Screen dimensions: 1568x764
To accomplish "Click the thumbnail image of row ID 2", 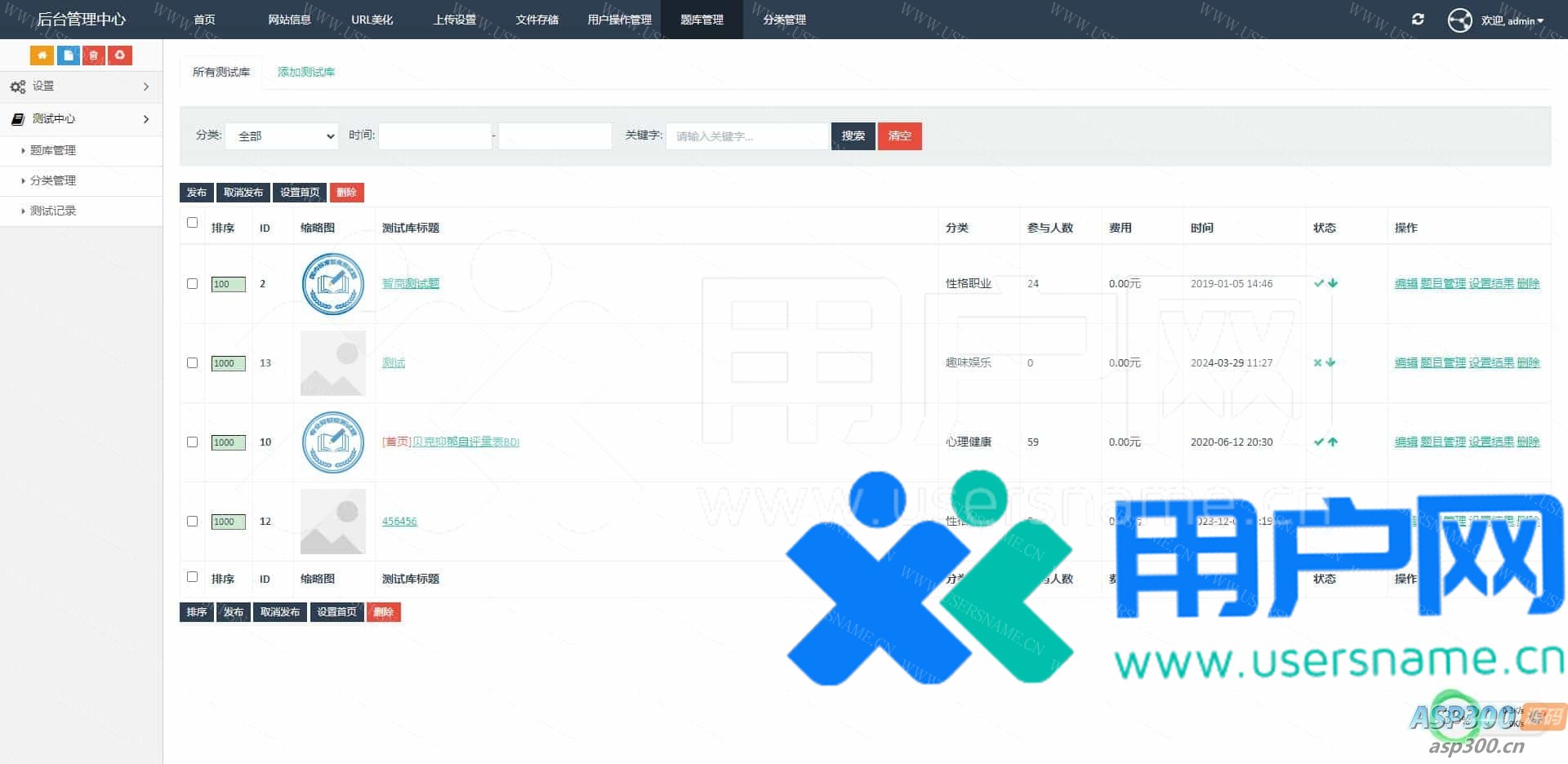I will 332,284.
